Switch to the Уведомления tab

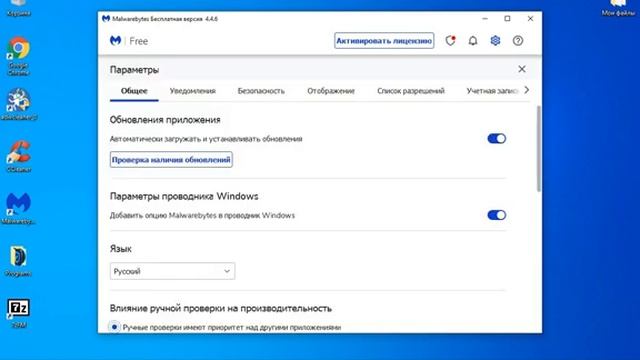193,91
